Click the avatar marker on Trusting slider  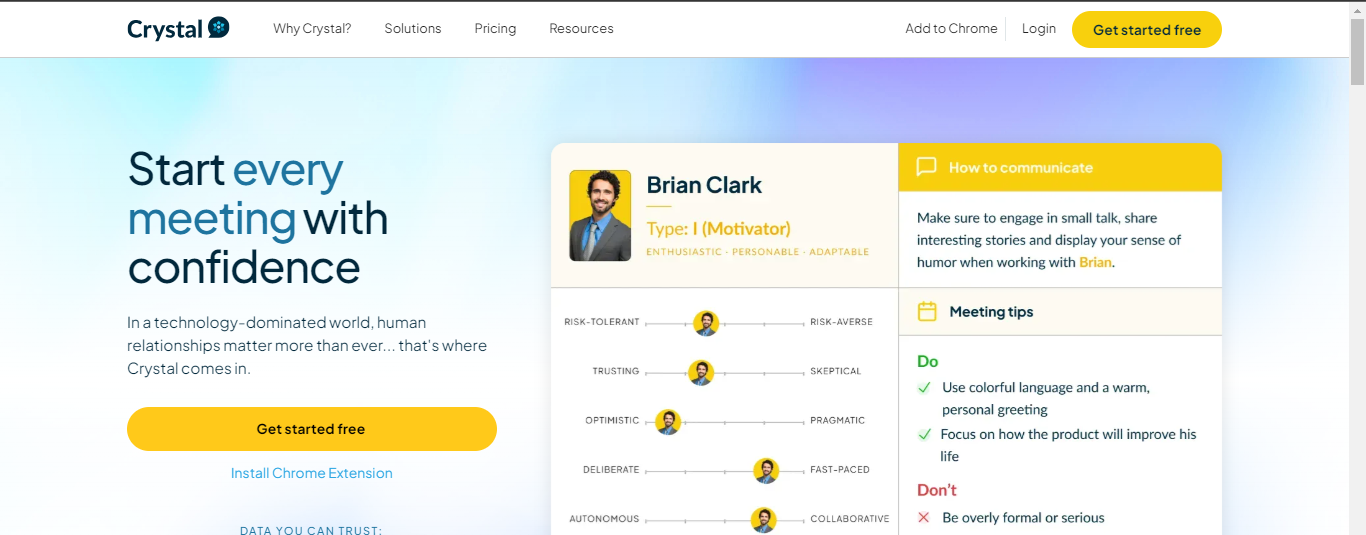pos(701,372)
